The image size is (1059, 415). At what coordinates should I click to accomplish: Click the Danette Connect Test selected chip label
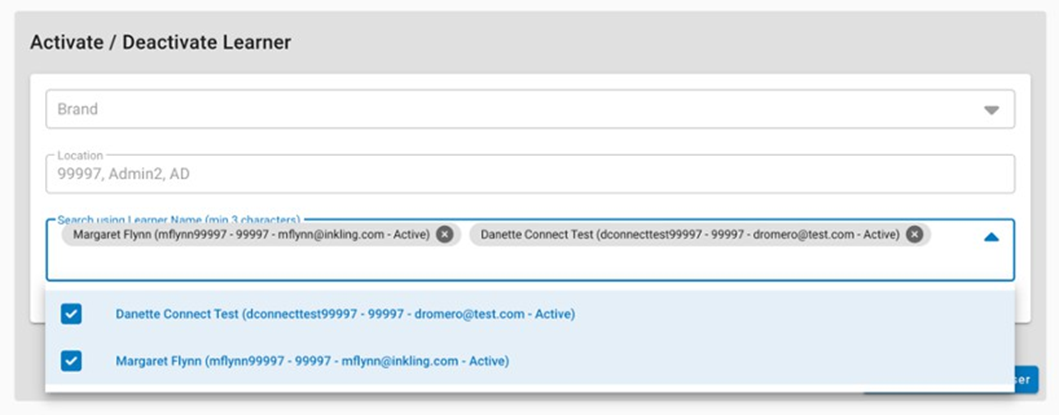point(689,235)
